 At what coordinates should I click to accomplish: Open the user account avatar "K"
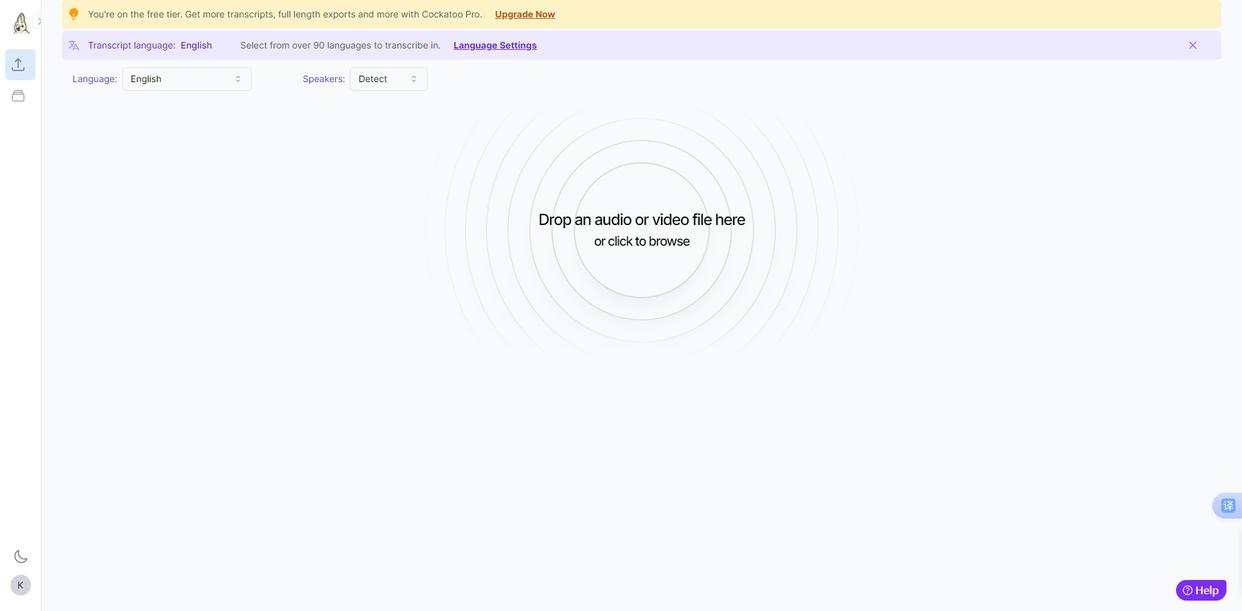(20, 585)
